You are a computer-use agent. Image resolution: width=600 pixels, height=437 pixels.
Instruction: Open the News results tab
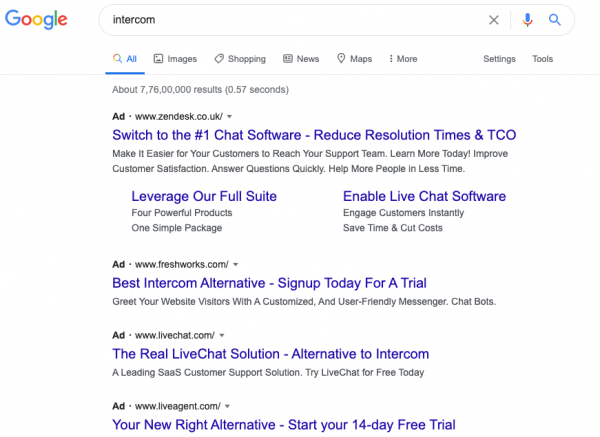(x=301, y=59)
